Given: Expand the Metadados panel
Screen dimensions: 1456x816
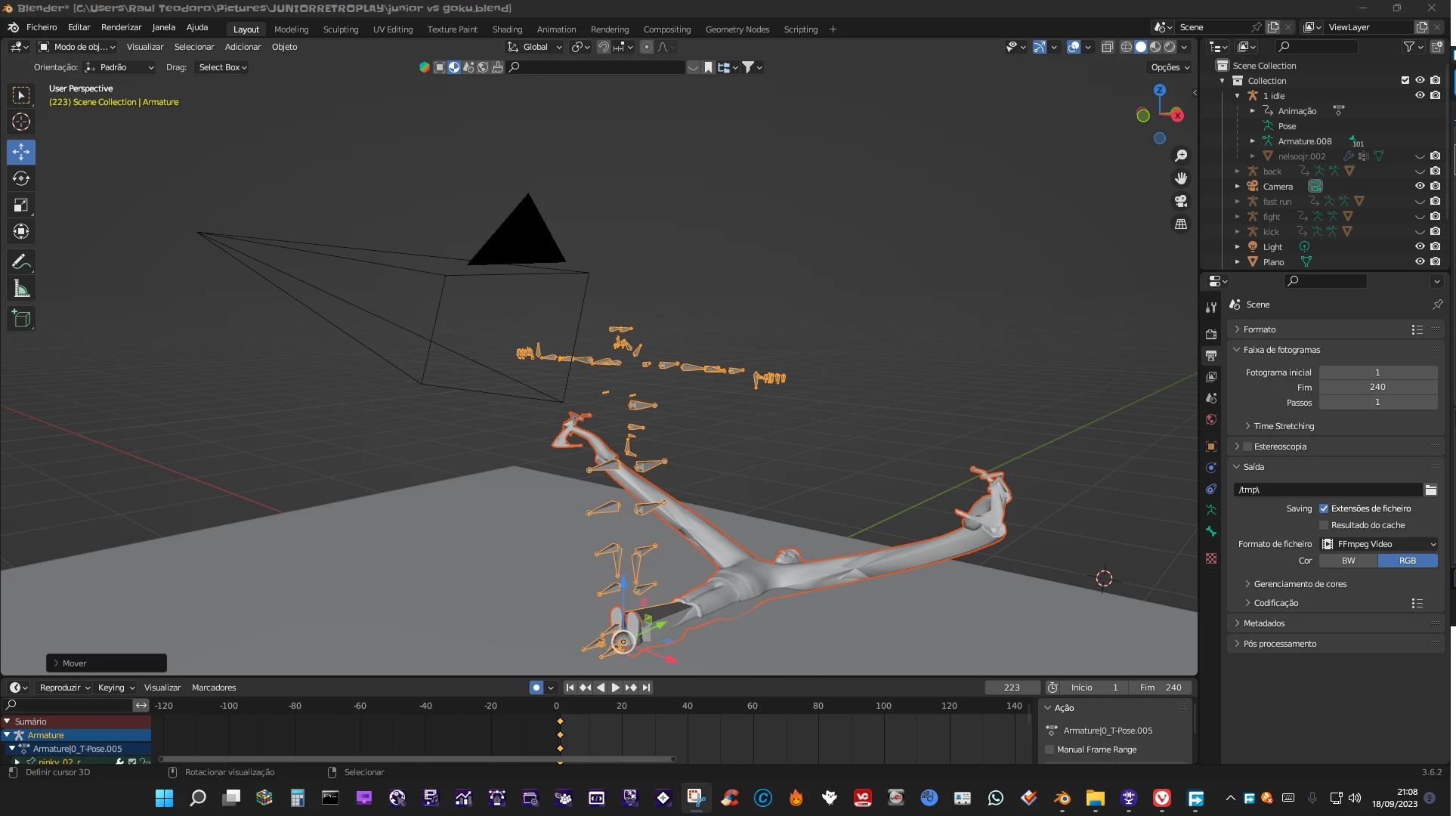Looking at the screenshot, I should 1263,623.
